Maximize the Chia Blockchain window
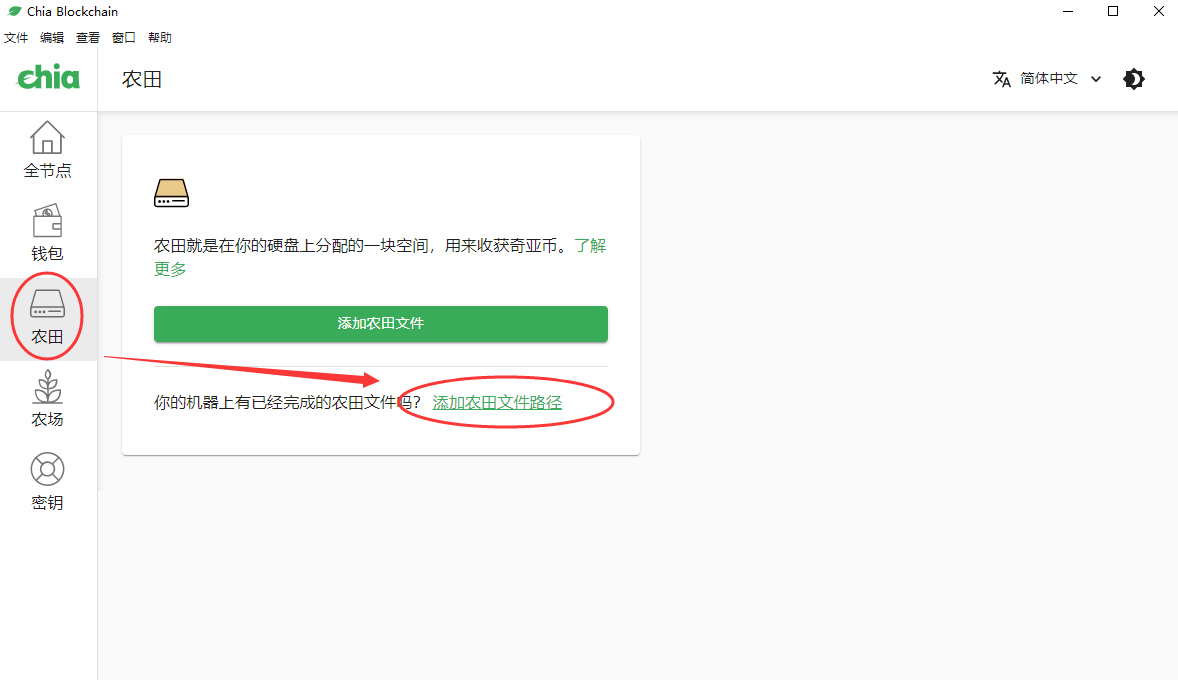The width and height of the screenshot is (1178, 680). click(x=1113, y=11)
